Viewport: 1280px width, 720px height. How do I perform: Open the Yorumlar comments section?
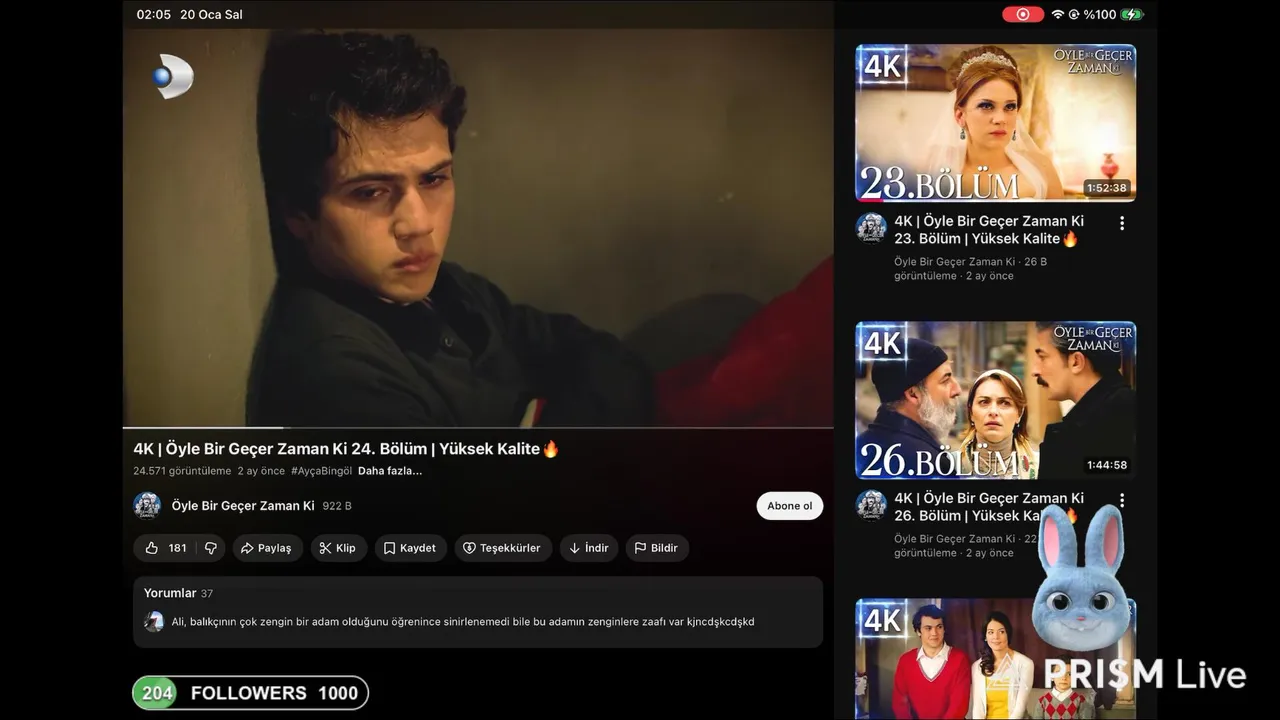tap(478, 611)
